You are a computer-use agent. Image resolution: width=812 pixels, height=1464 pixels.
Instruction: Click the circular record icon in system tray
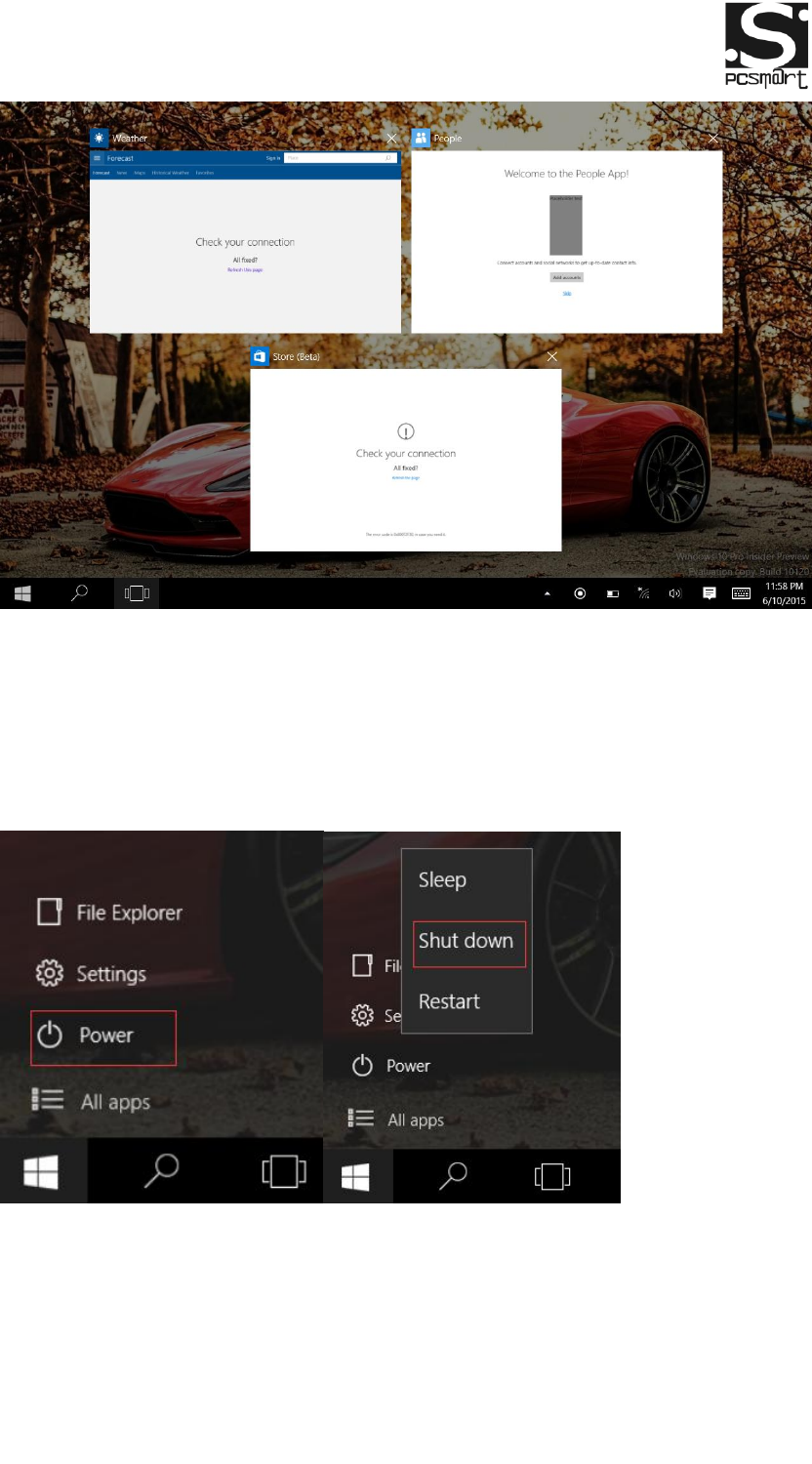click(x=580, y=593)
